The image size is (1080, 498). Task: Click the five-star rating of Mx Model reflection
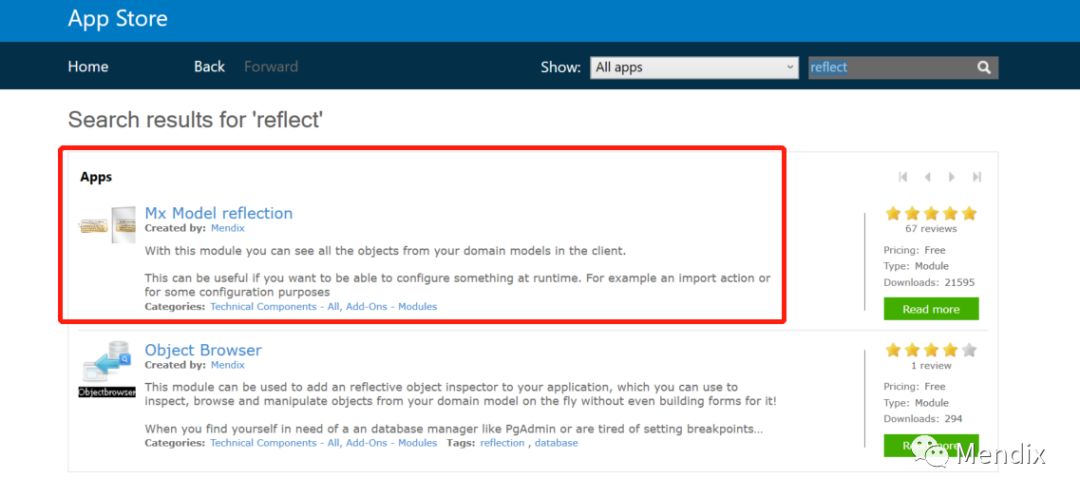[931, 213]
